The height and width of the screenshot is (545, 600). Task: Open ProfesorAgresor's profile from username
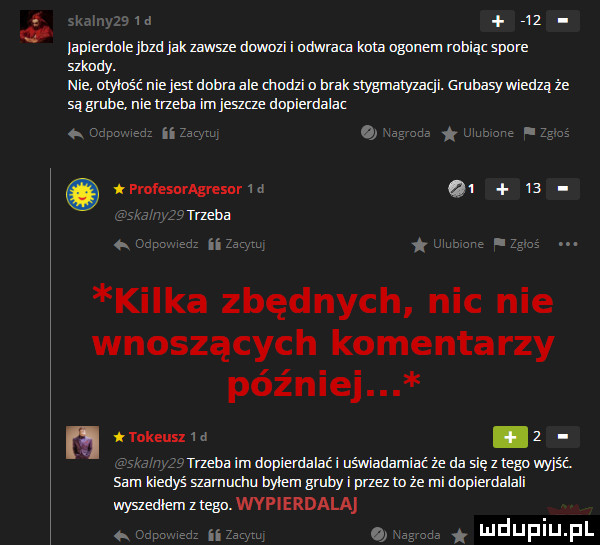pos(185,189)
